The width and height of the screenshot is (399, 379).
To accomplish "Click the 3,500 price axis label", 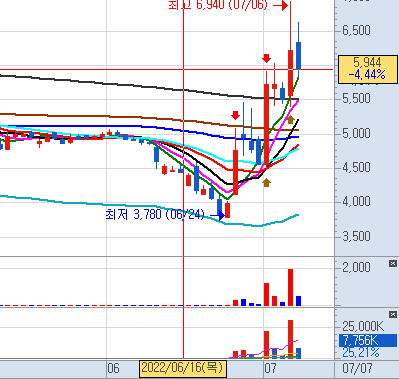I will (x=356, y=236).
